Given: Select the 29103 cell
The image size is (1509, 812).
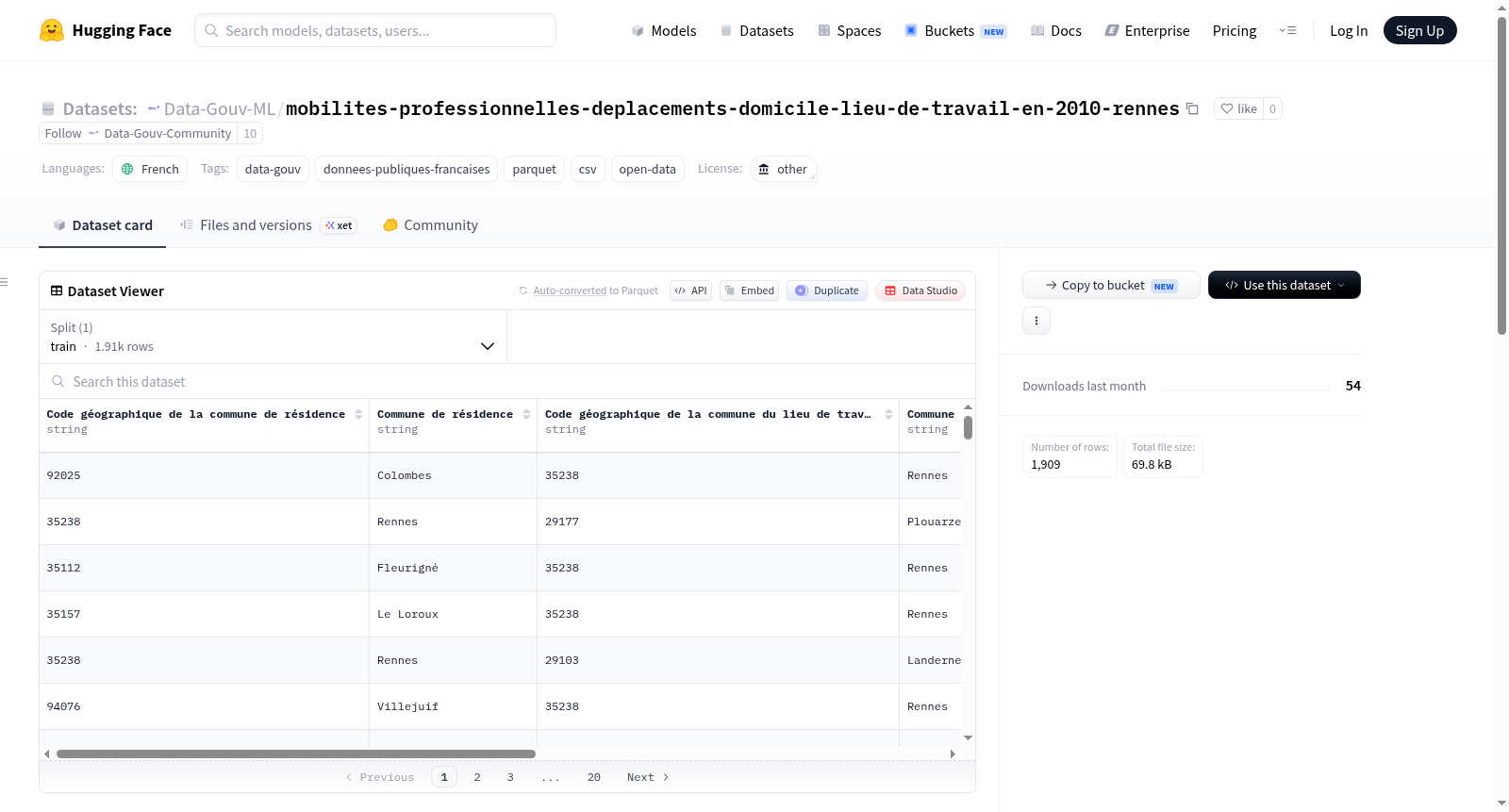Looking at the screenshot, I should [x=718, y=660].
